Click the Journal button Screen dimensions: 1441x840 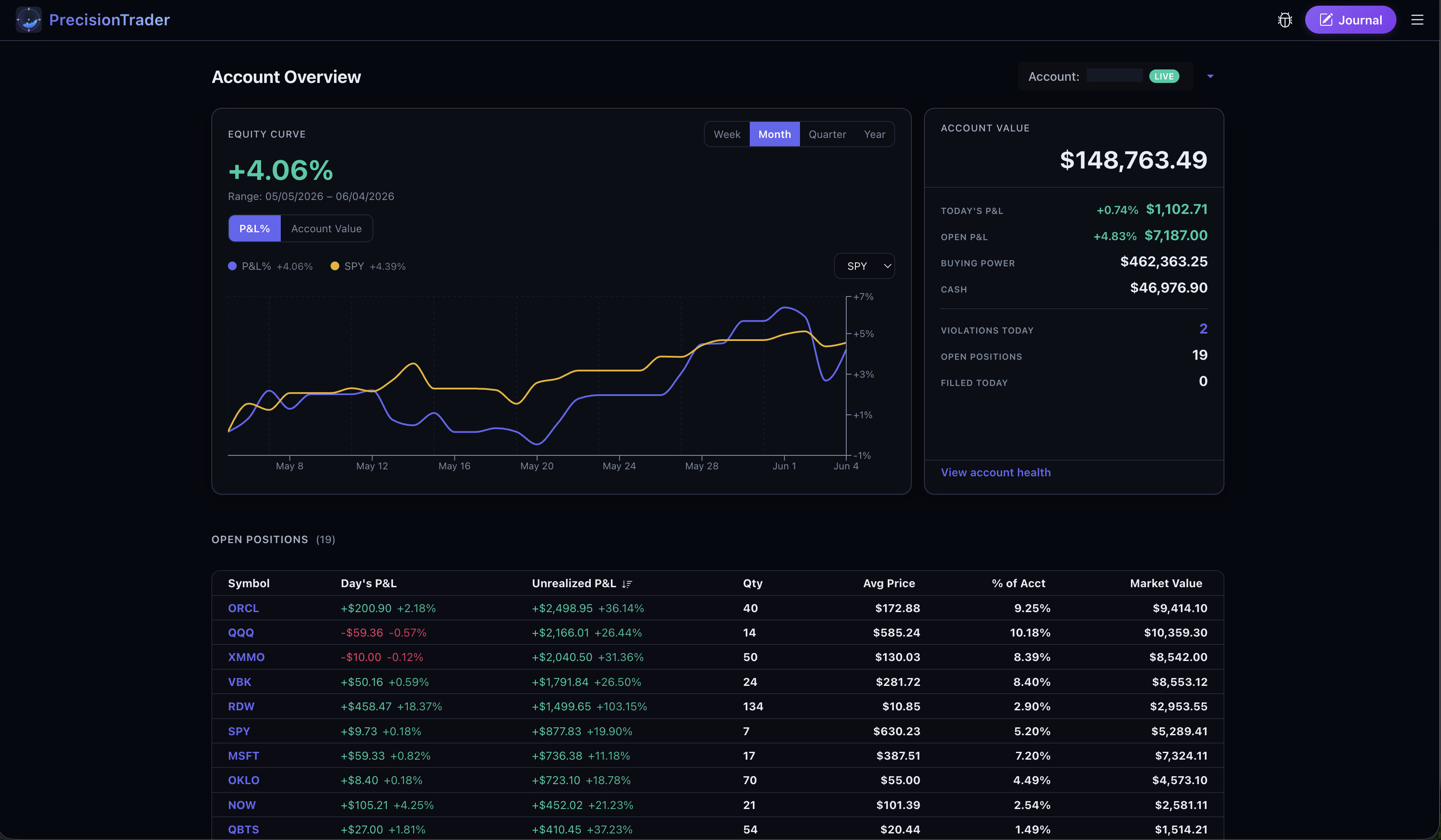(x=1350, y=20)
